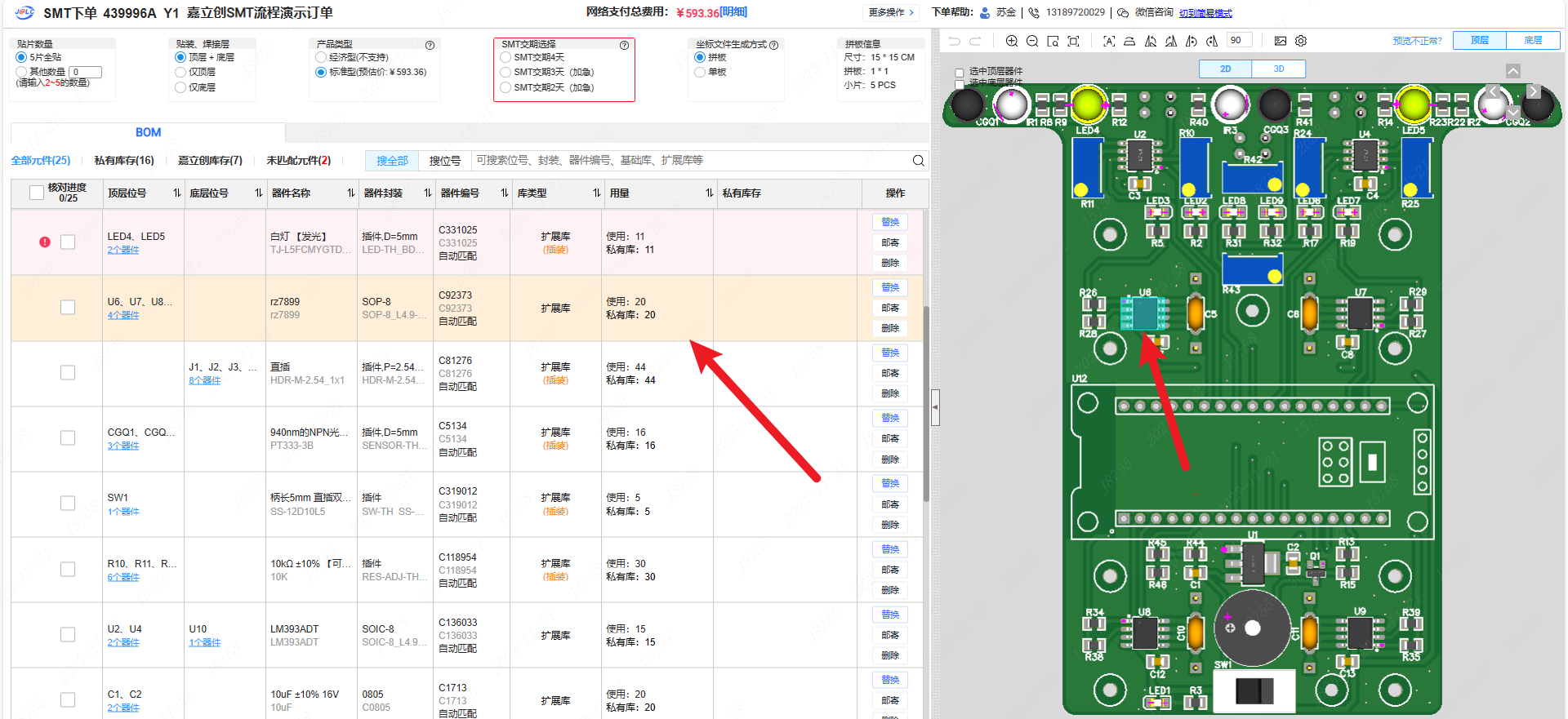Open the 4个器件 link under U6, U7

tap(123, 315)
